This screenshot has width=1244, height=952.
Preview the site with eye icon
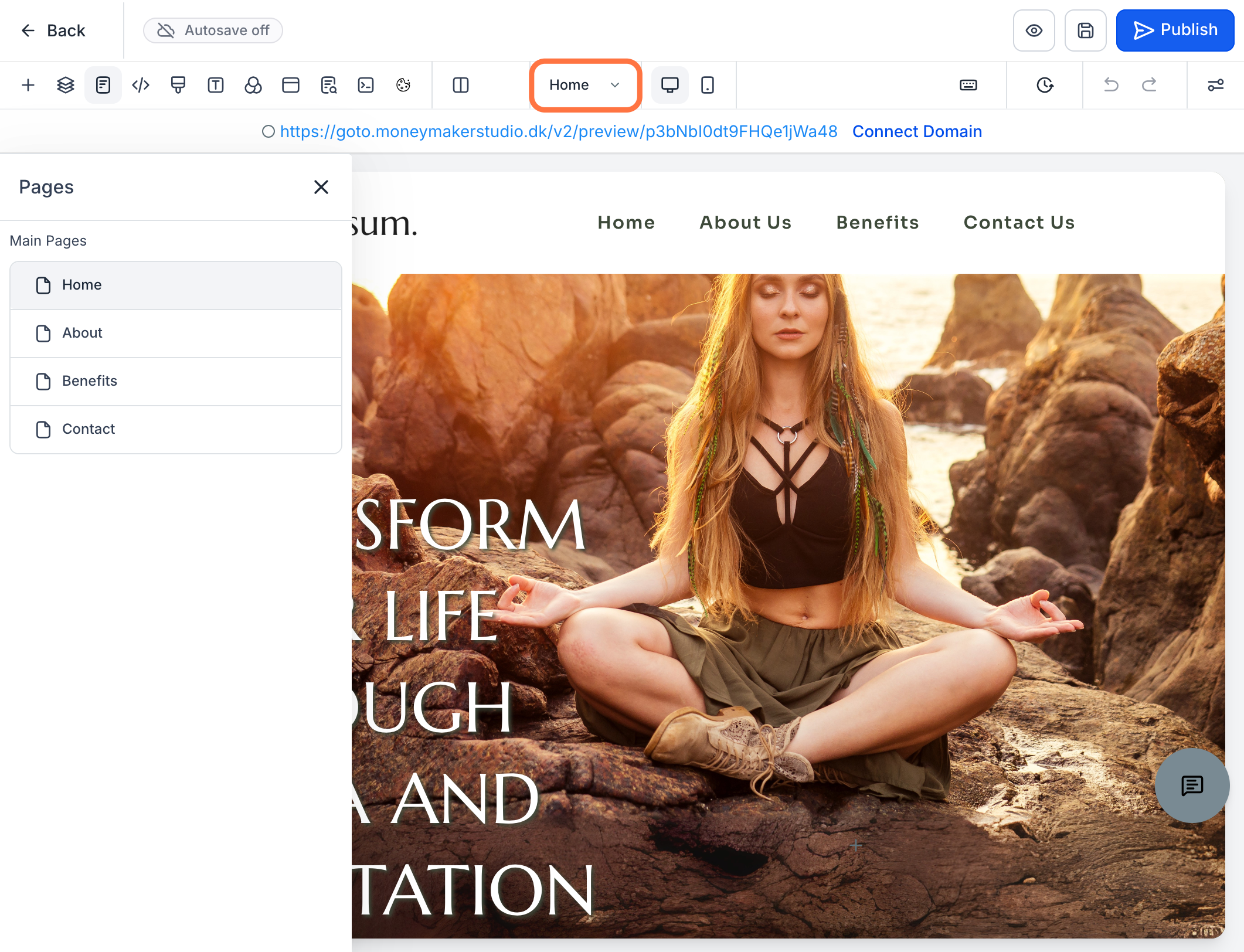point(1034,30)
